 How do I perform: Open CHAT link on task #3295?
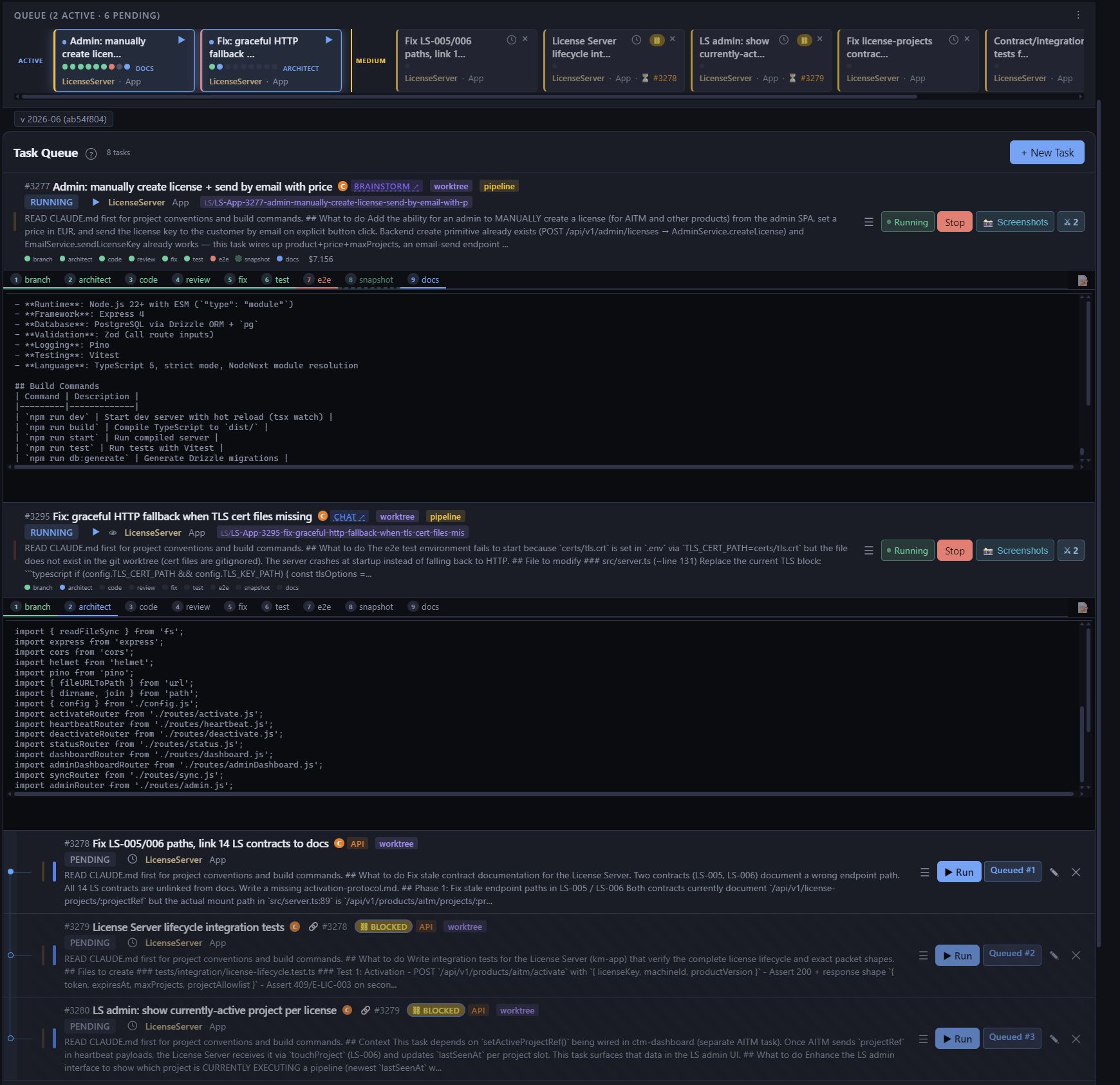pyautogui.click(x=350, y=516)
